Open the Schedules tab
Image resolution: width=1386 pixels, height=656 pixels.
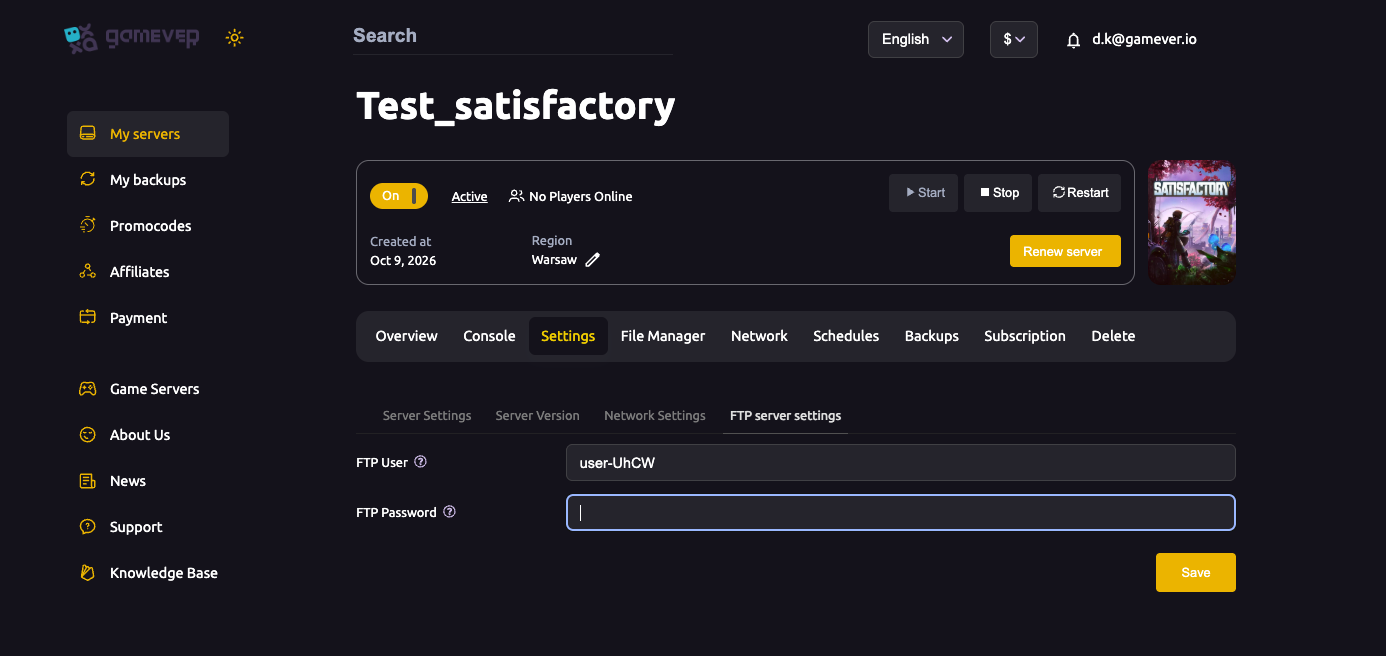(x=846, y=336)
